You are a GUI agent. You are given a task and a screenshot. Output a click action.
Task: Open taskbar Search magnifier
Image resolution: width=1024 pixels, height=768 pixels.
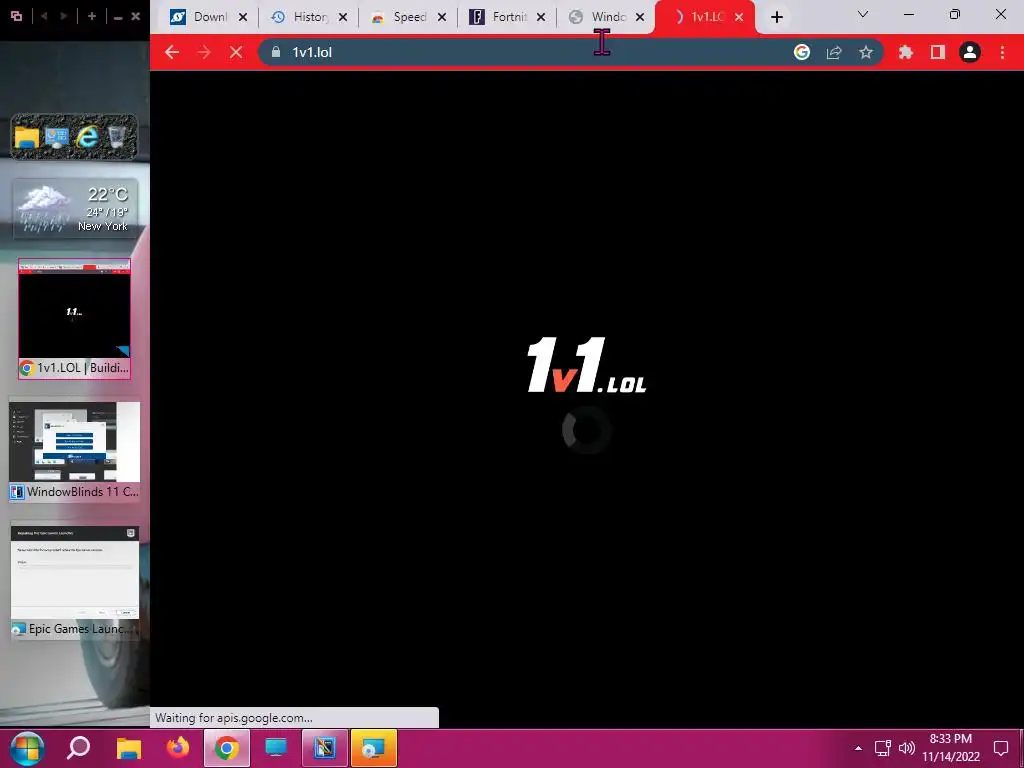point(78,748)
